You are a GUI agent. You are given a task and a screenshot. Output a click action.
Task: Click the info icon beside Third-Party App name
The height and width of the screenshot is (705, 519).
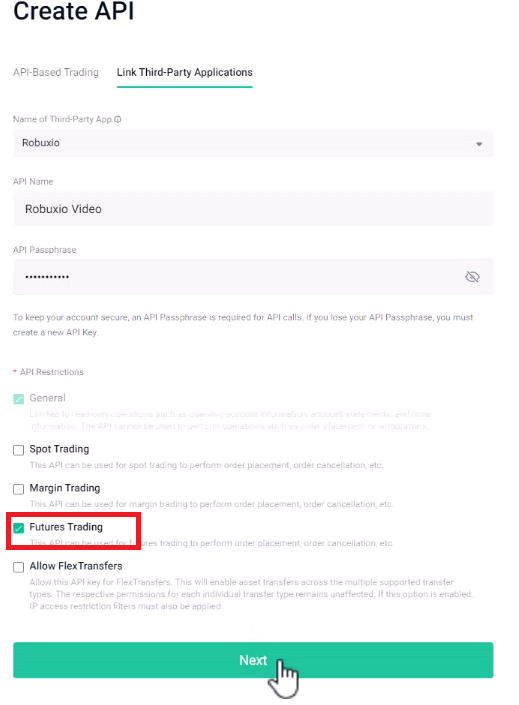click(118, 120)
